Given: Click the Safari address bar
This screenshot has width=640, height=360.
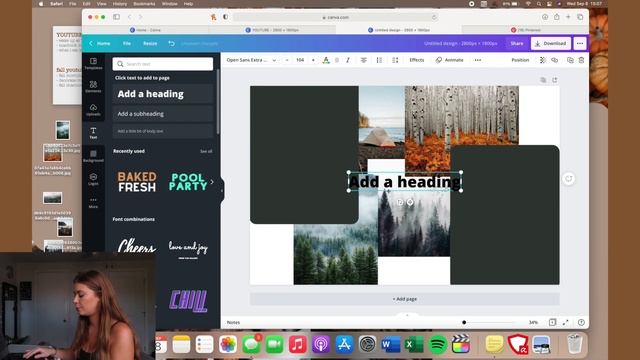Looking at the screenshot, I should tap(336, 17).
